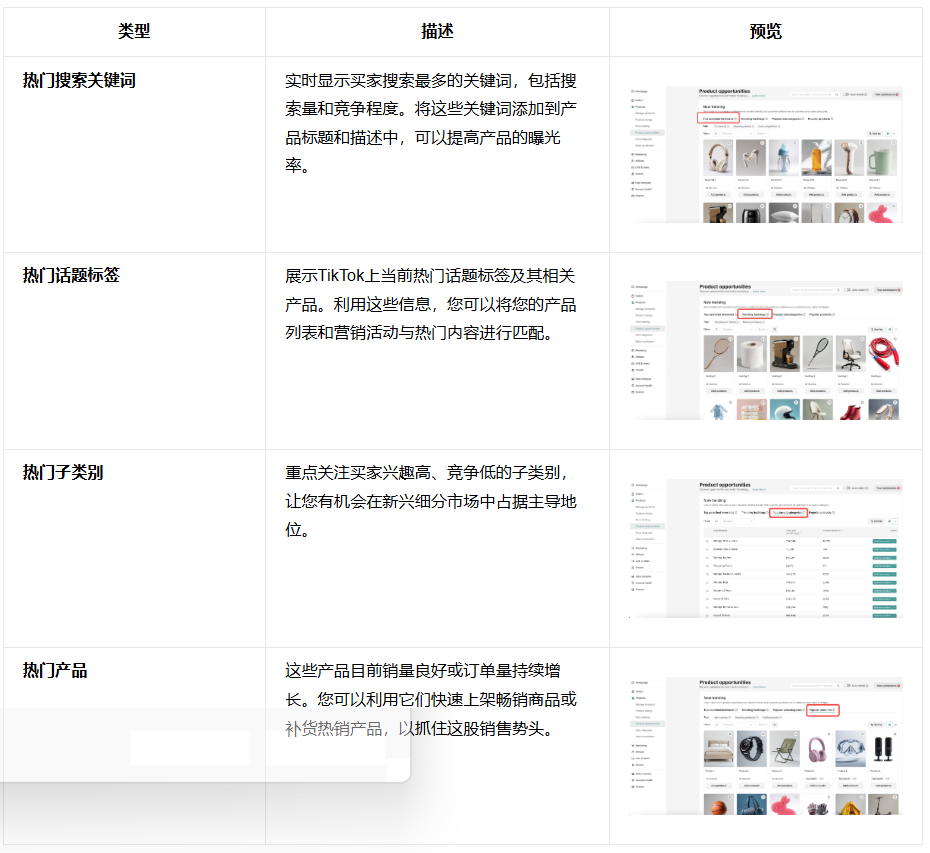Click Learn more link in first preview
Image resolution: width=930 pixels, height=853 pixels.
pos(759,96)
